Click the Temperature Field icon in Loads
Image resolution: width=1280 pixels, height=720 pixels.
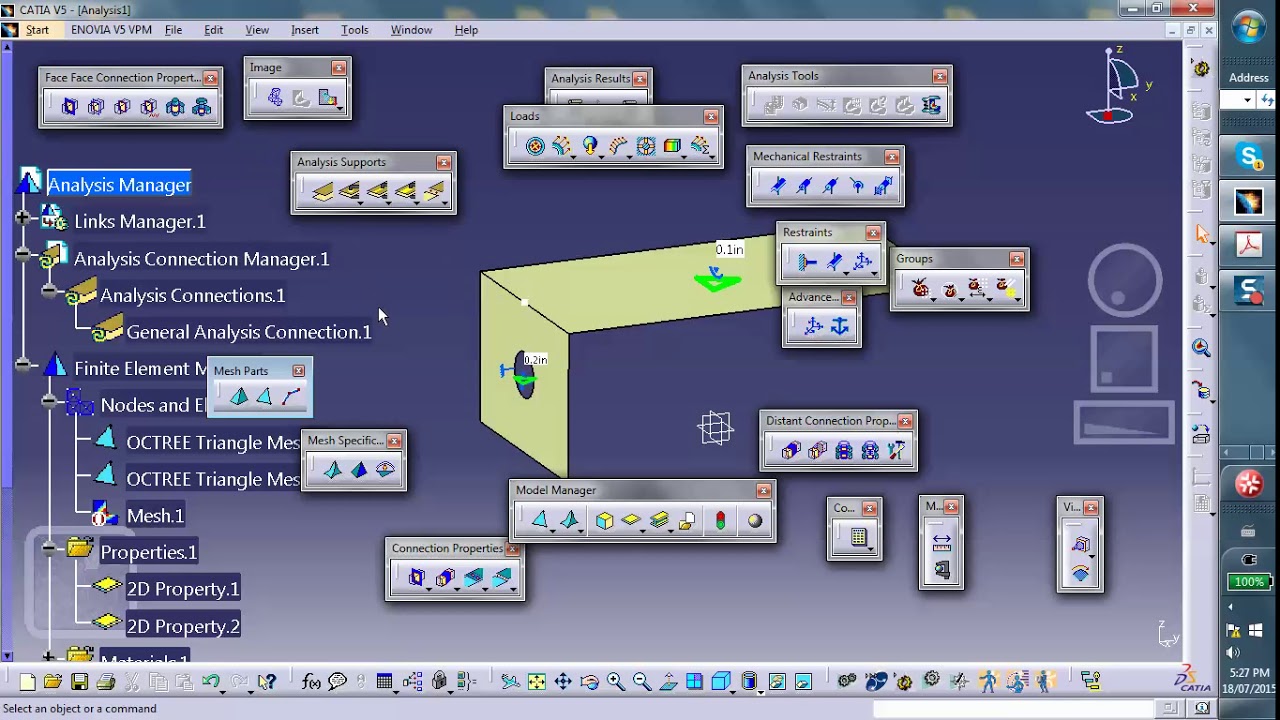672,147
